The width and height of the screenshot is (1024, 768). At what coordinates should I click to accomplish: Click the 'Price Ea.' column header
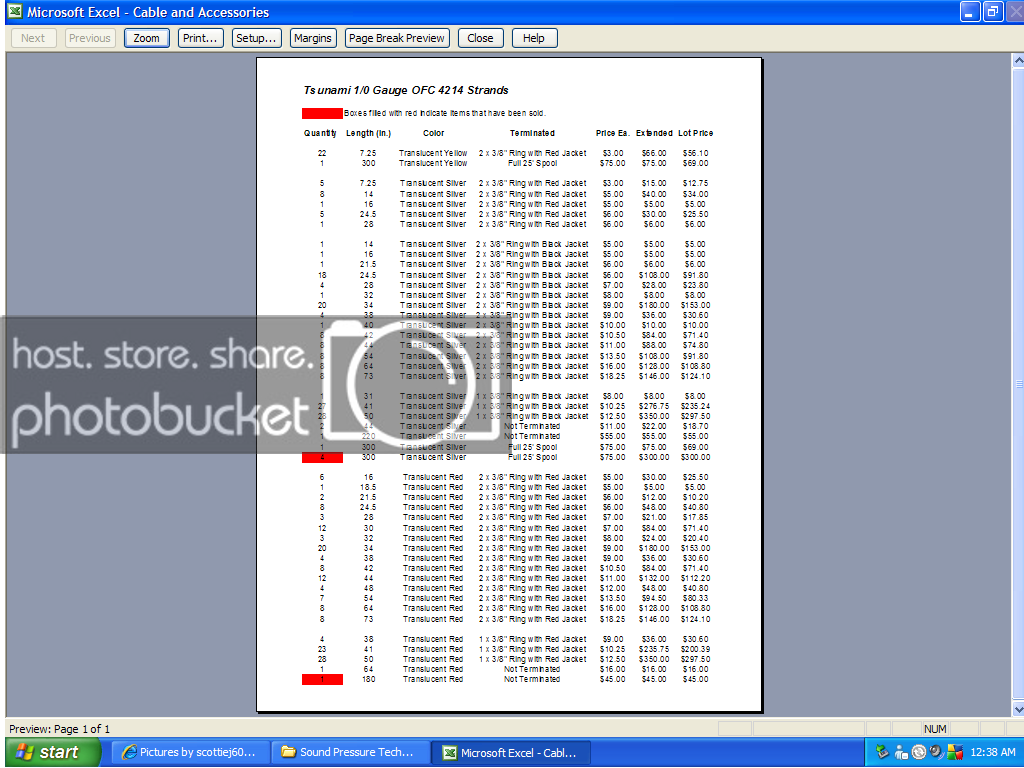(613, 133)
